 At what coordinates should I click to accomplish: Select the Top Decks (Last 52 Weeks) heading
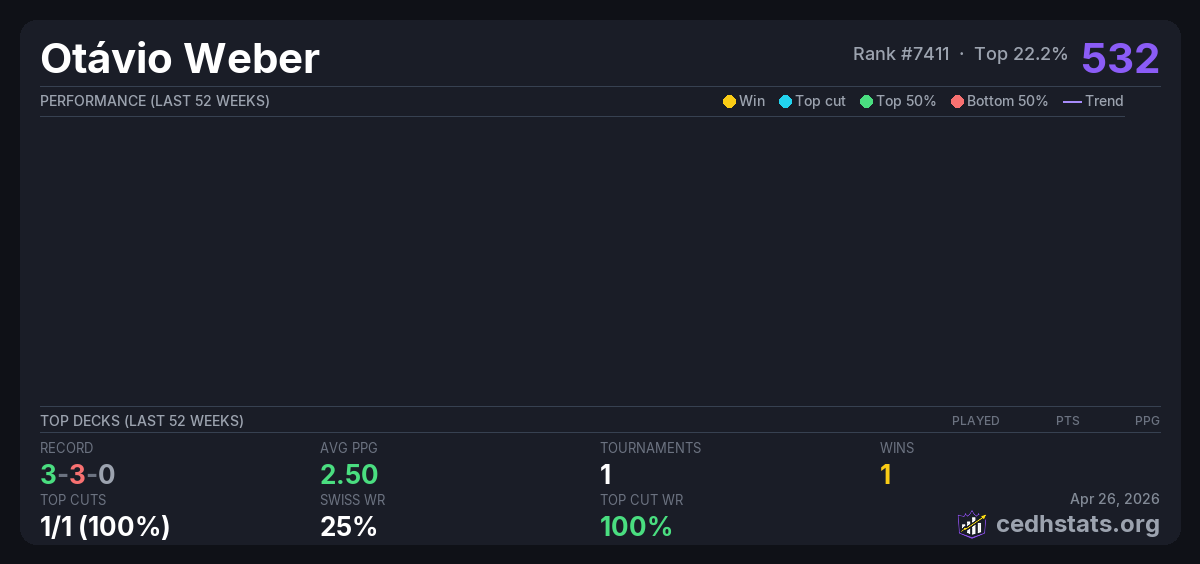tap(142, 421)
